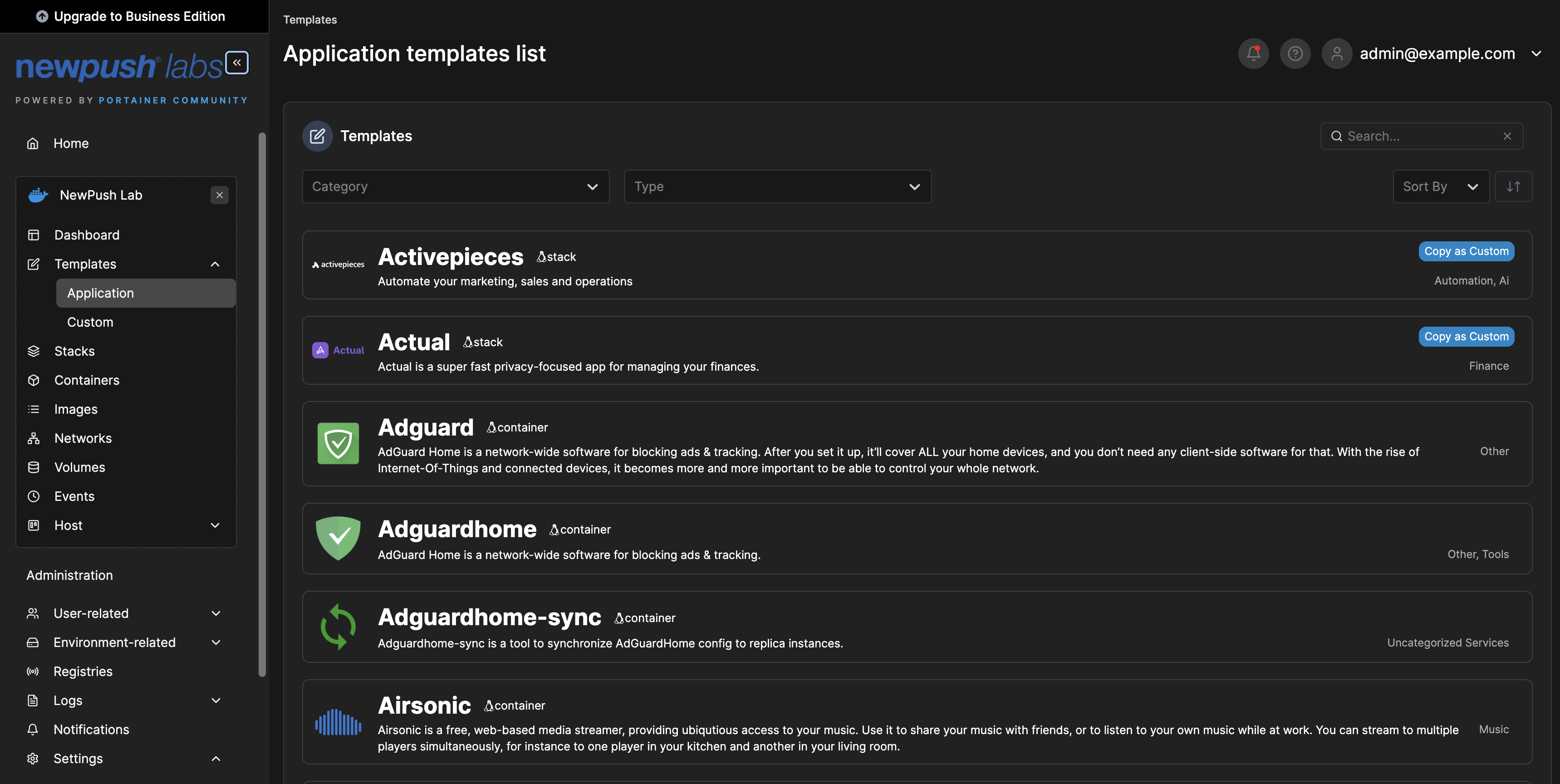
Task: Click the Settings gear icon
Action: click(33, 759)
